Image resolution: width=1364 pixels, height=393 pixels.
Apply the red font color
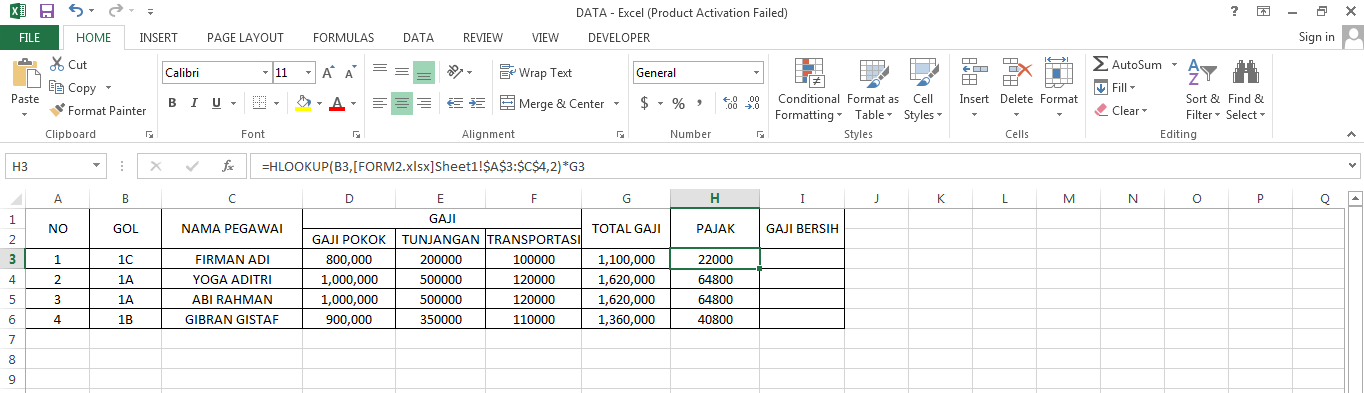coord(336,103)
